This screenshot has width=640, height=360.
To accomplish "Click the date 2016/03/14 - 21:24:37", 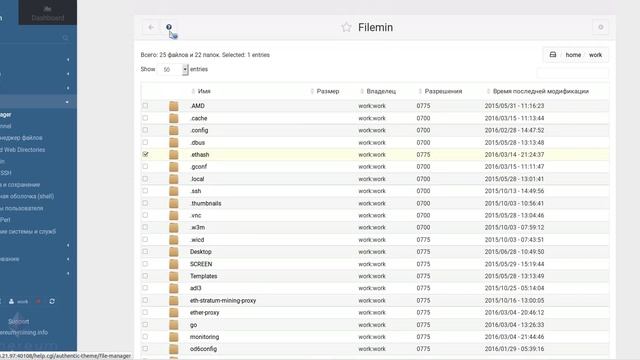I will click(514, 155).
